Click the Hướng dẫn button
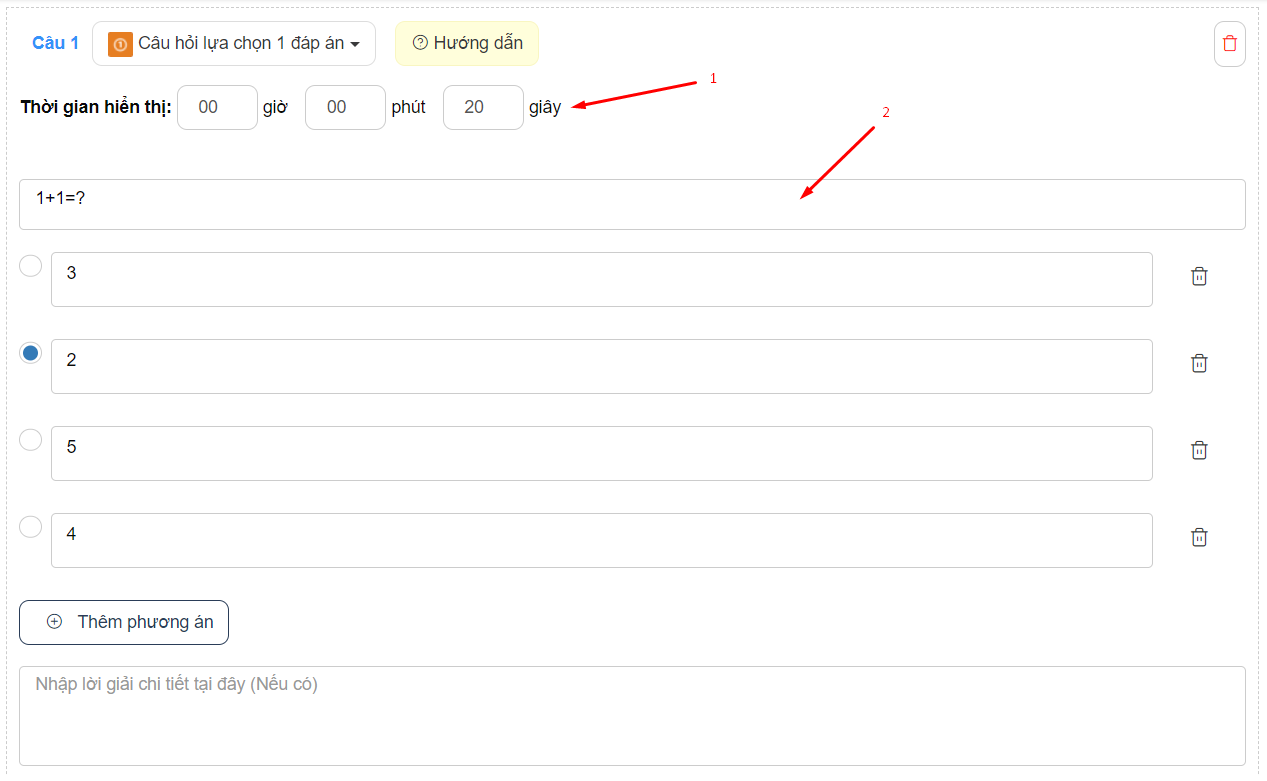Viewport: 1267px width, 781px height. [x=467, y=43]
